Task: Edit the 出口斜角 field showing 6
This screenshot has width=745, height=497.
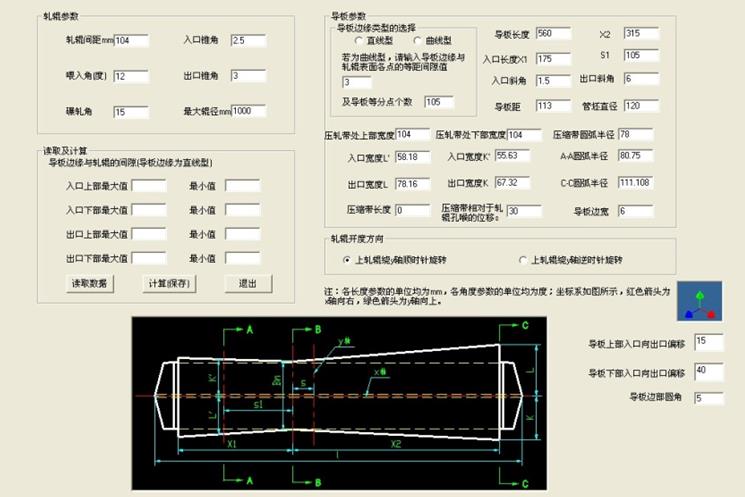Action: [x=641, y=79]
